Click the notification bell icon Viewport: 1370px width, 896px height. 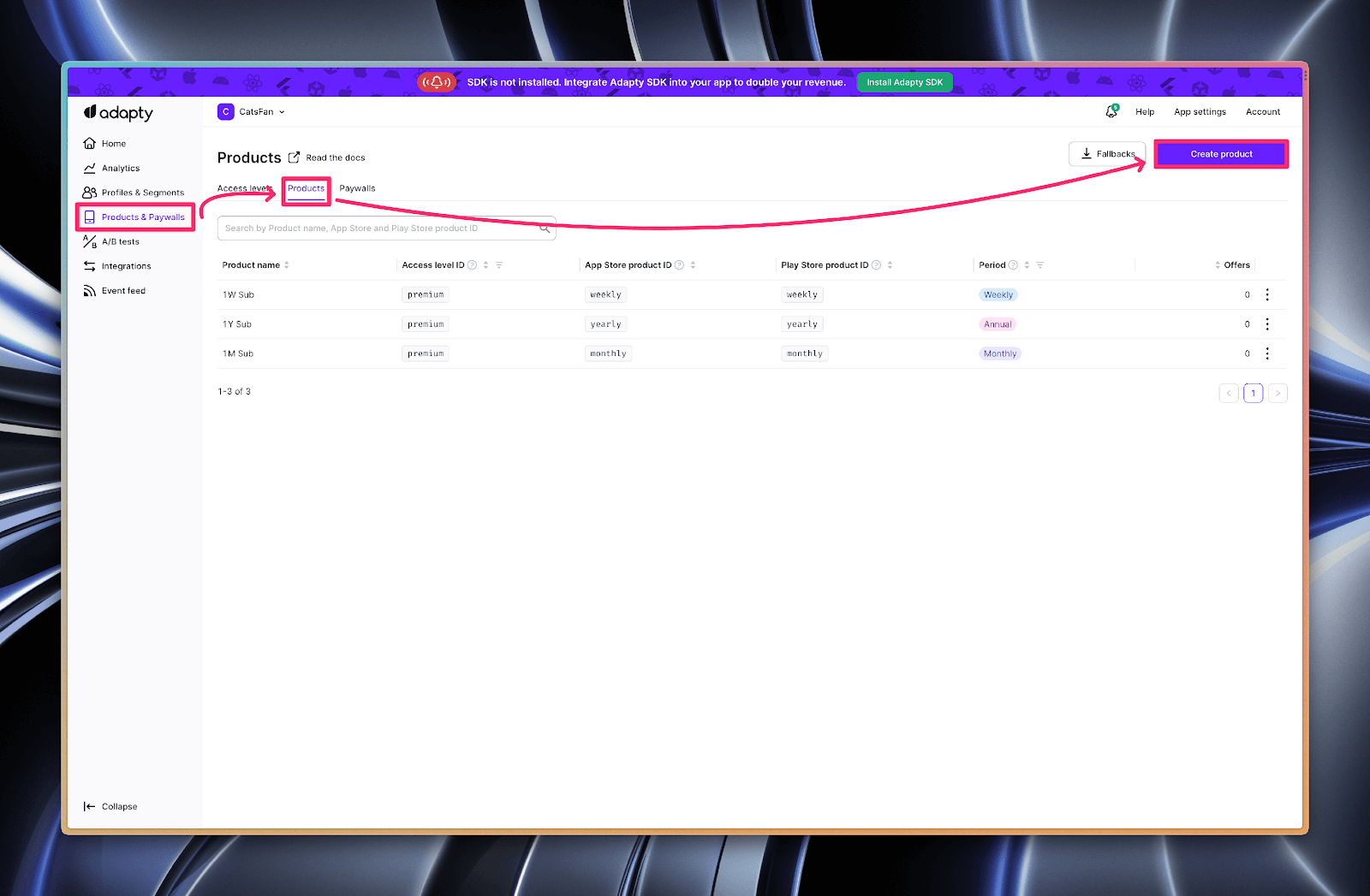pos(1111,111)
